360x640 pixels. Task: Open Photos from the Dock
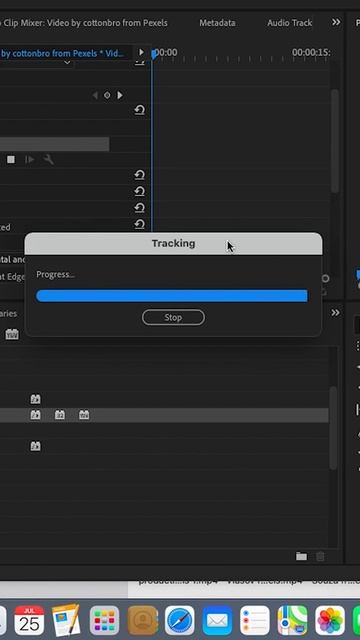pyautogui.click(x=330, y=620)
